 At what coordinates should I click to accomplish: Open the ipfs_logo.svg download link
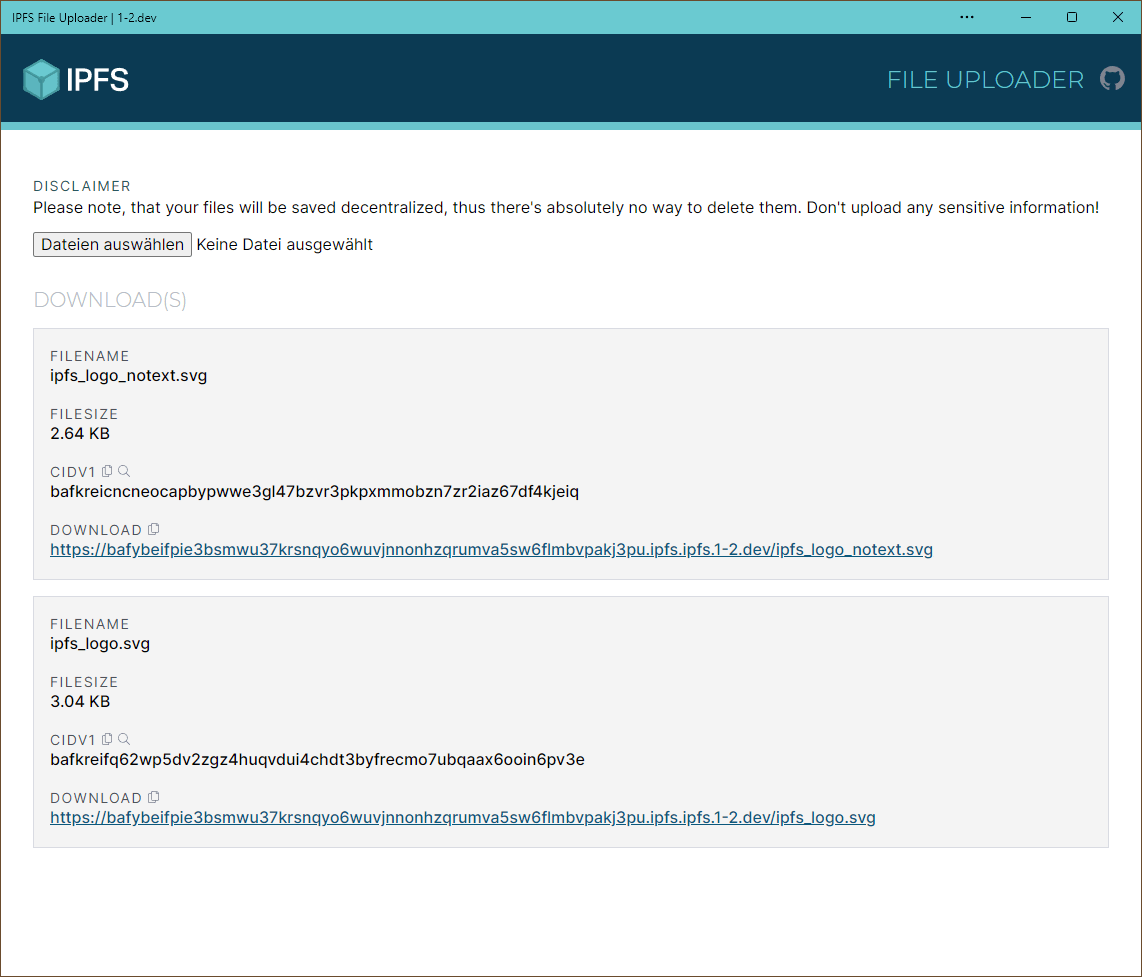(462, 817)
